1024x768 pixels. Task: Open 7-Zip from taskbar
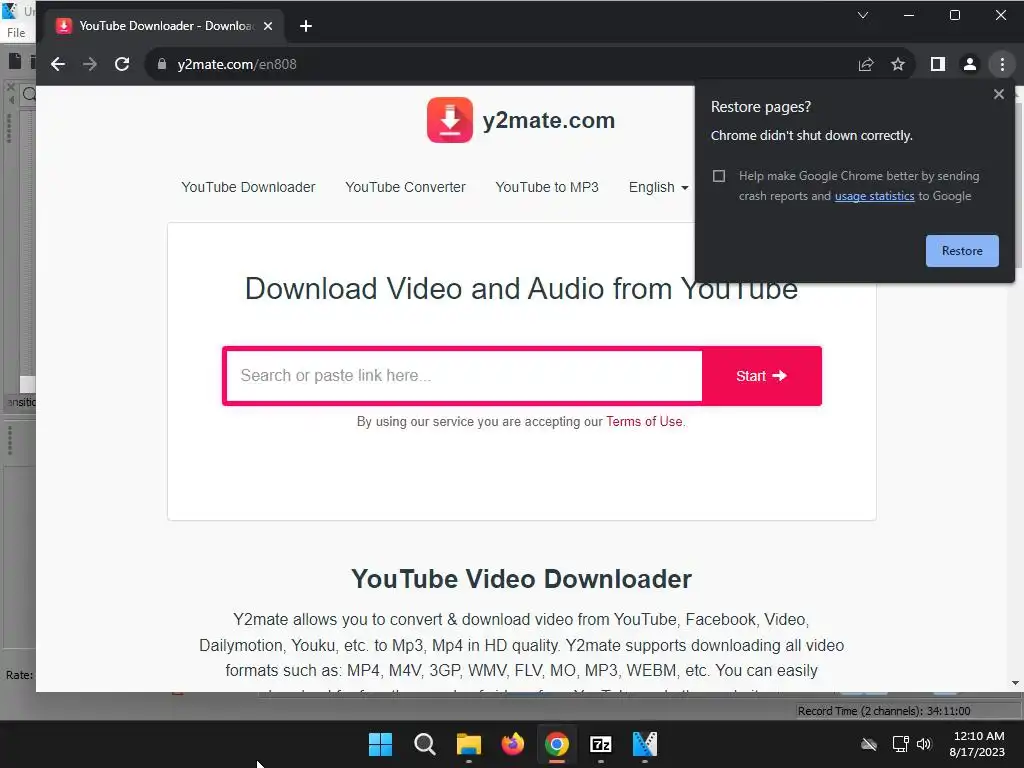[601, 744]
